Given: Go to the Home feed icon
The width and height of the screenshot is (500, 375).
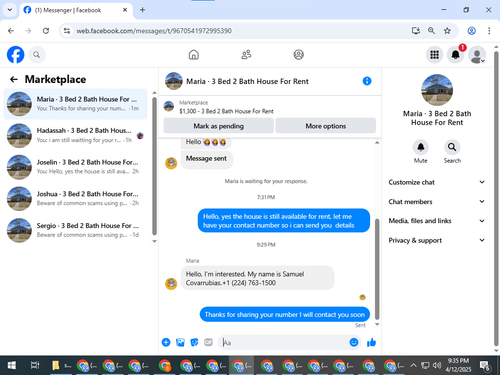Looking at the screenshot, I should [194, 54].
